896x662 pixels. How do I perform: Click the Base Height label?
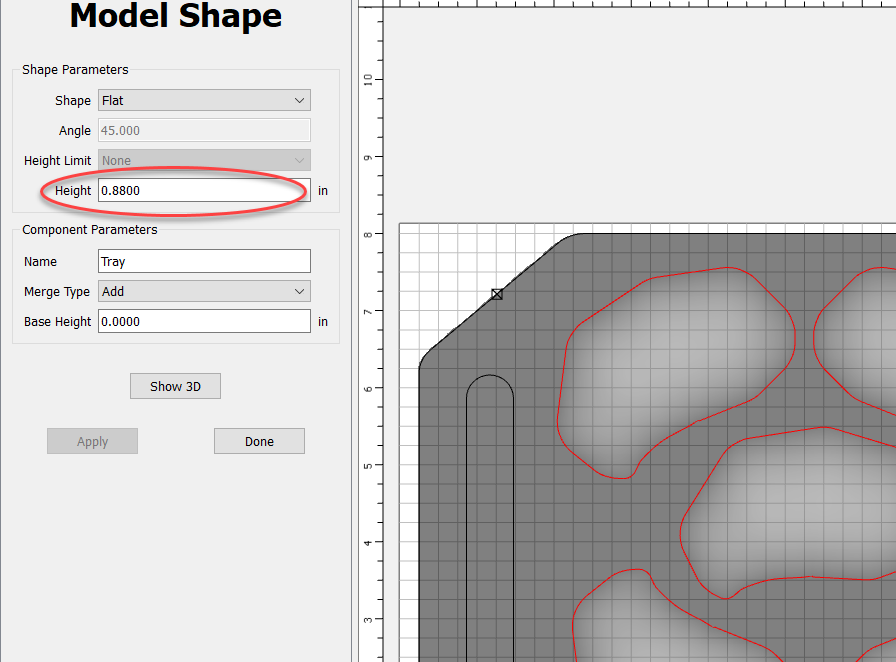58,322
